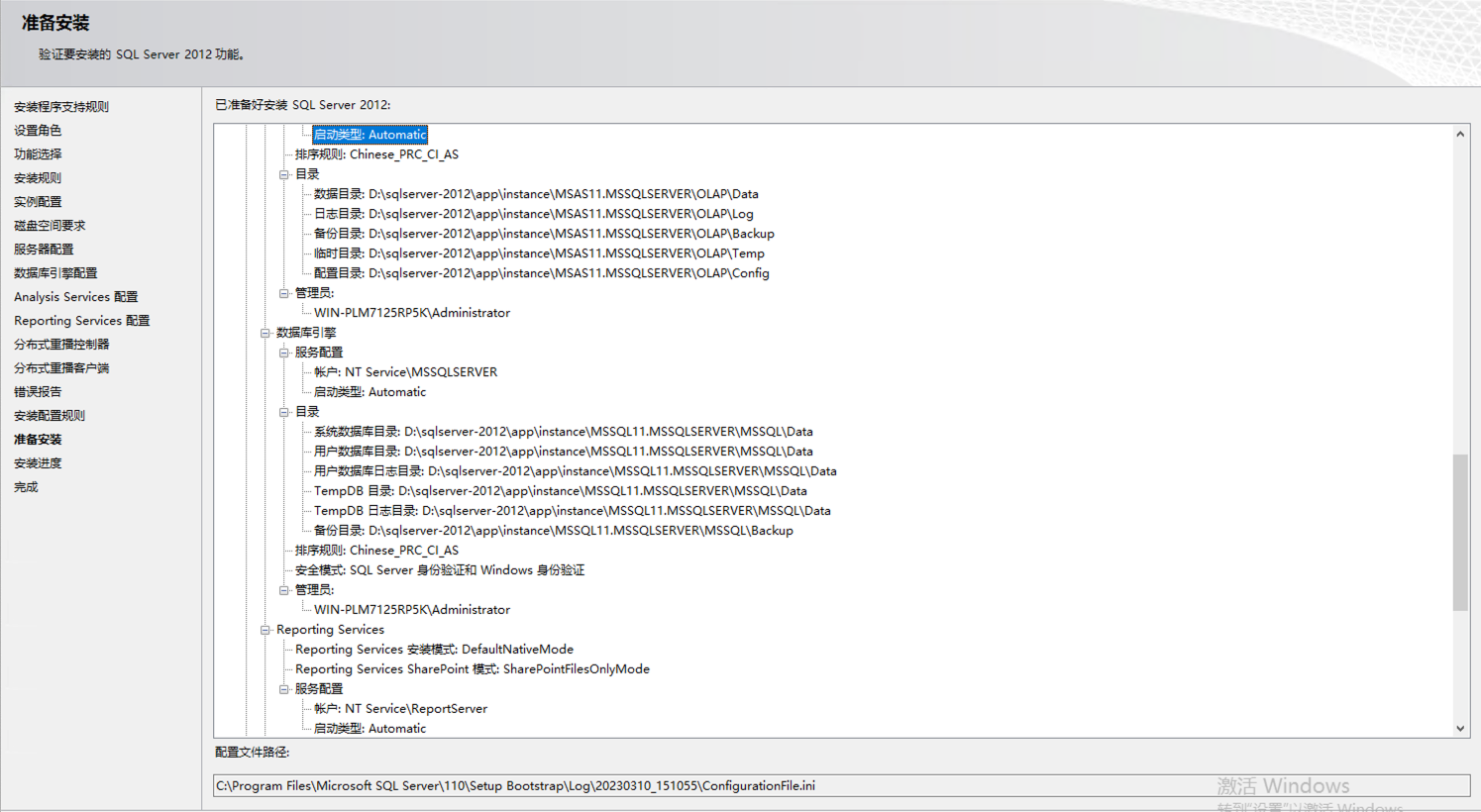Select 安装进度 step in sidebar
The height and width of the screenshot is (812, 1481).
38,463
